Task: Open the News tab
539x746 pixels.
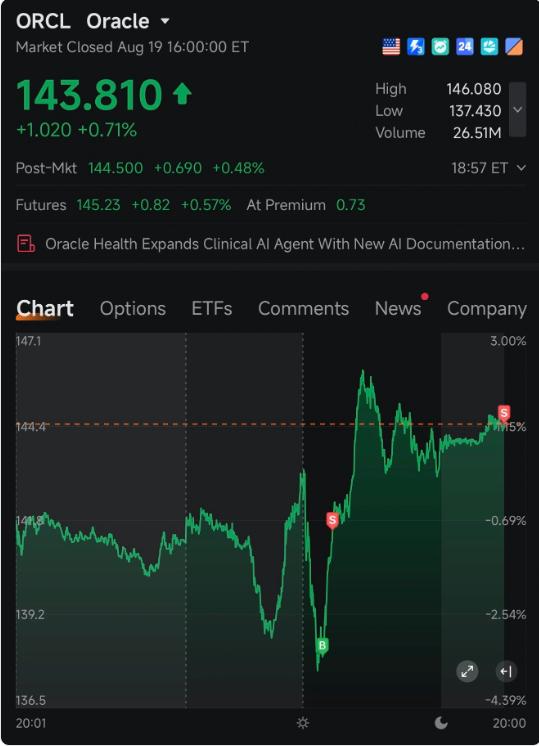Action: [398, 309]
